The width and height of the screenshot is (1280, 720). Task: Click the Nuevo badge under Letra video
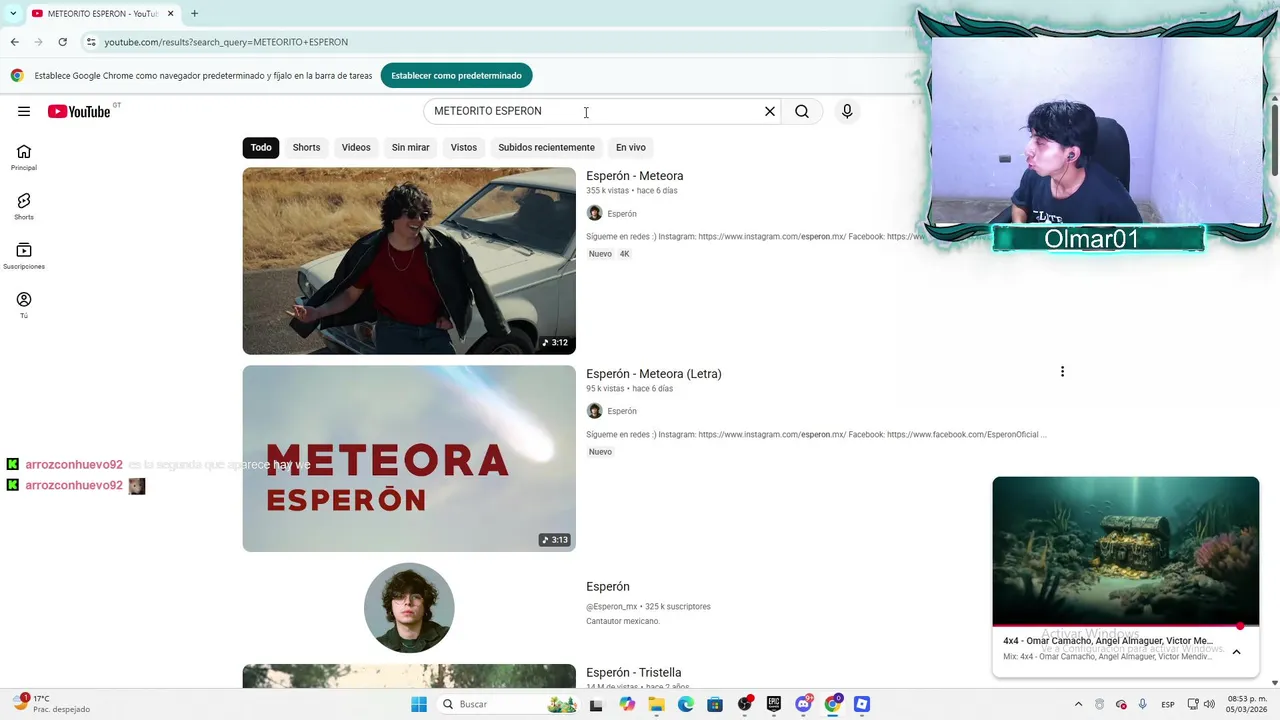[x=600, y=452]
